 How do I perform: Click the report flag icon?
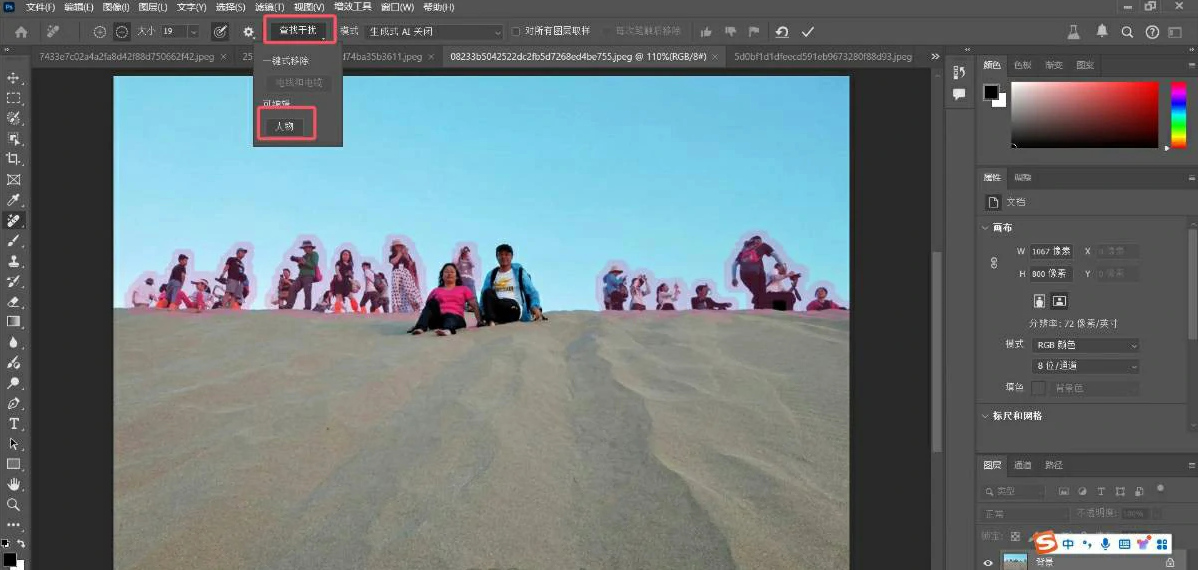point(754,31)
